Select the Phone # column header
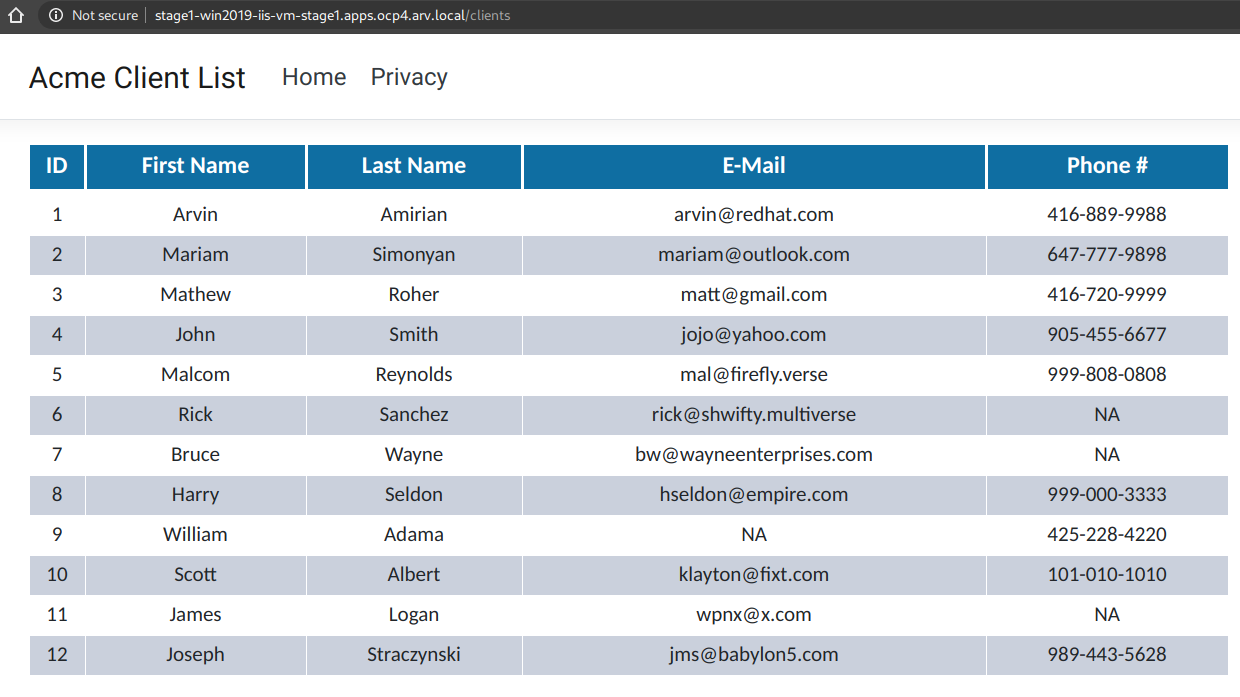Screen dimensions: 1240x697 click(1107, 166)
